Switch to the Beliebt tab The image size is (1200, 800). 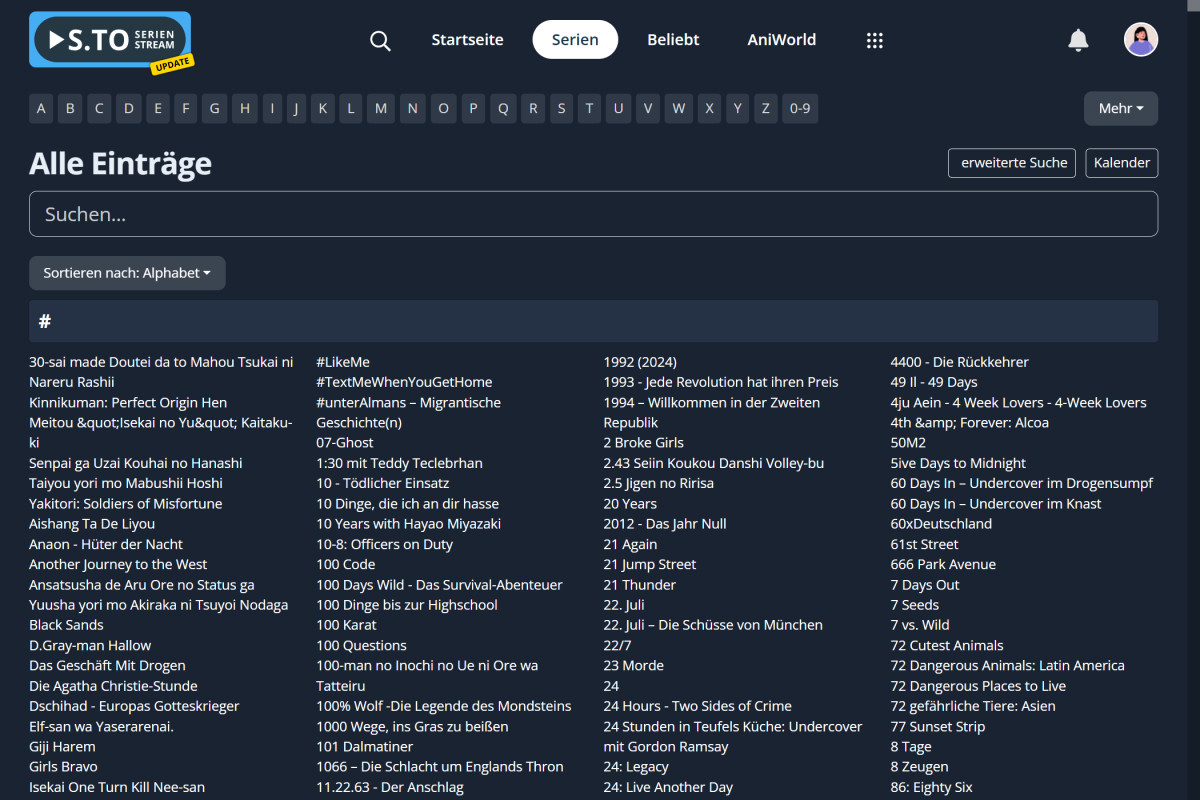pos(673,40)
